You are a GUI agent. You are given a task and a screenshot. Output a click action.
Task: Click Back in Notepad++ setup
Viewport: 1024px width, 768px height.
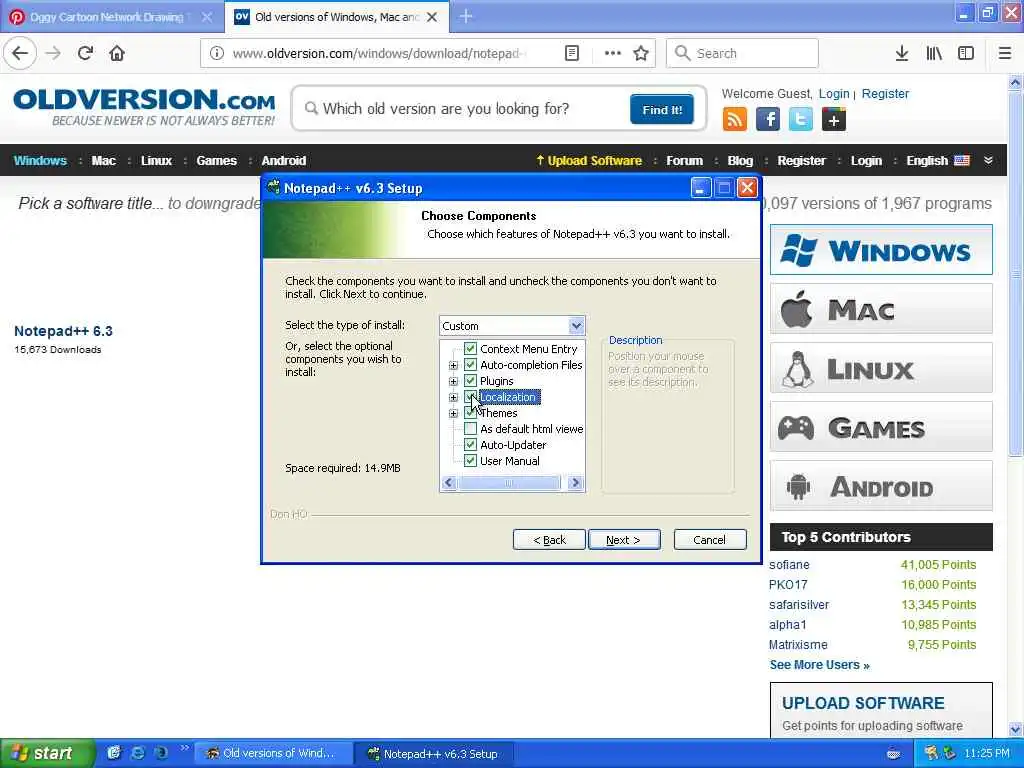pyautogui.click(x=549, y=539)
